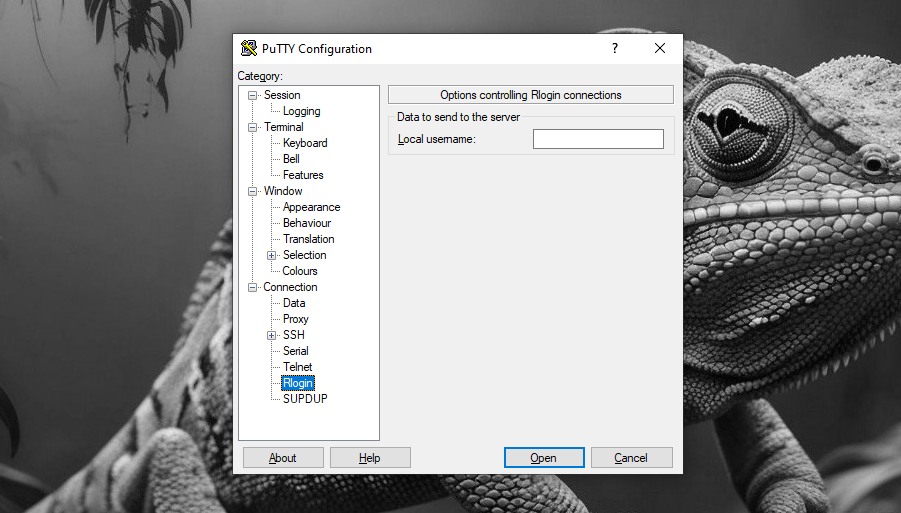Open the Keyboard settings panel
Screen dimensions: 901x513
click(305, 143)
